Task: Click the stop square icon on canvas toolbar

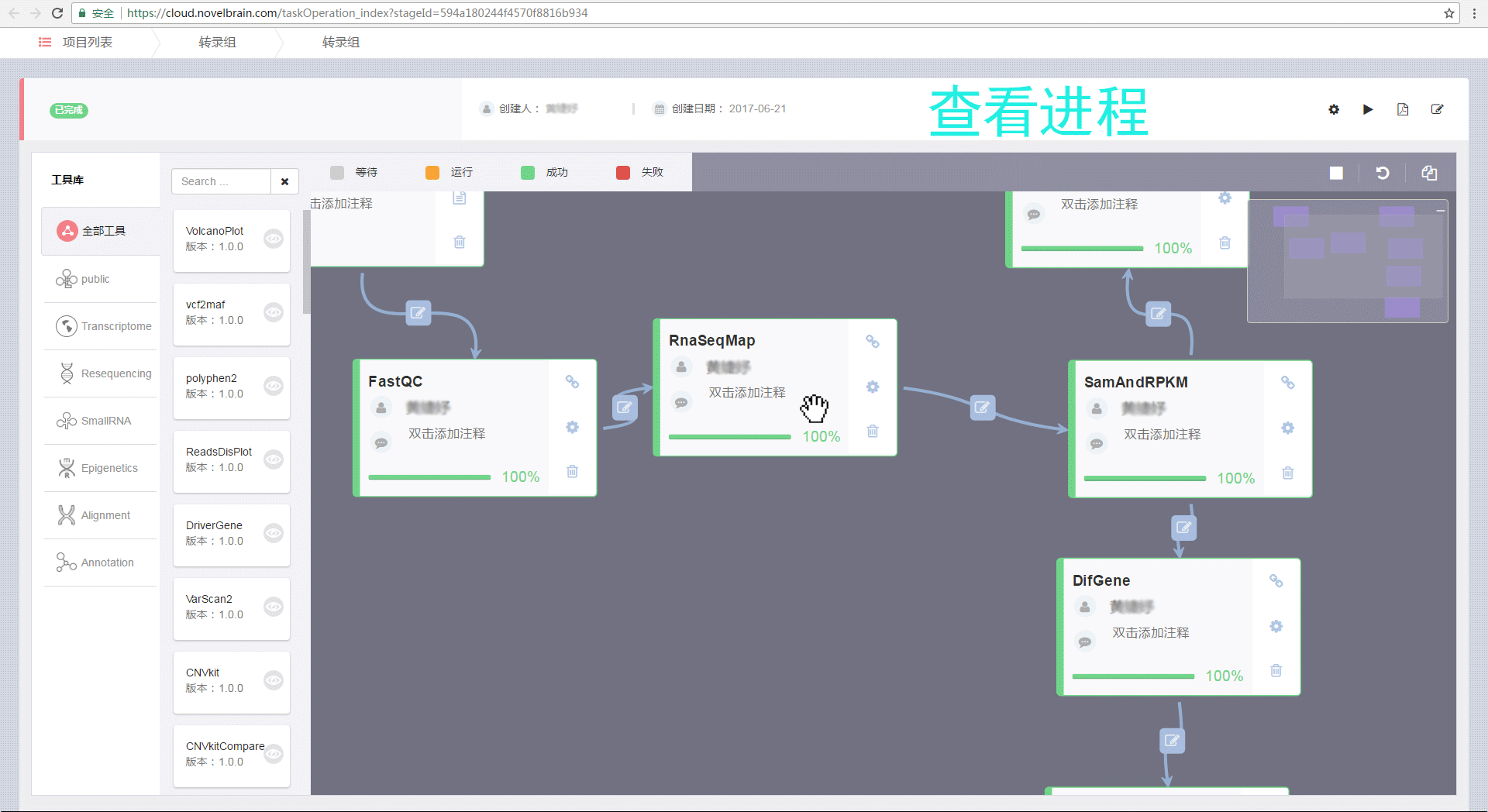Action: tap(1336, 173)
